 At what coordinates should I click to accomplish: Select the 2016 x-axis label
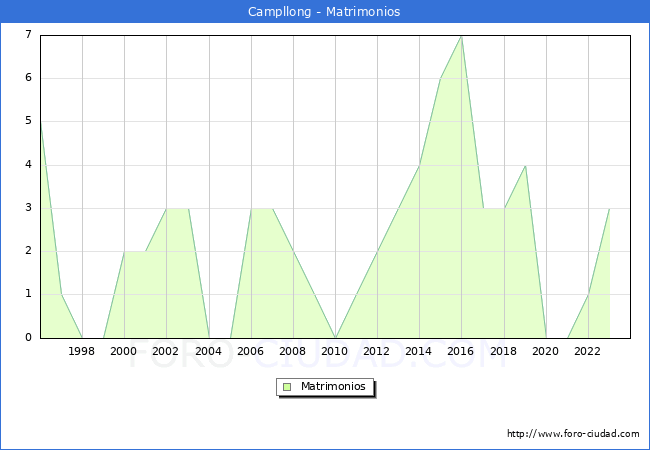point(461,351)
